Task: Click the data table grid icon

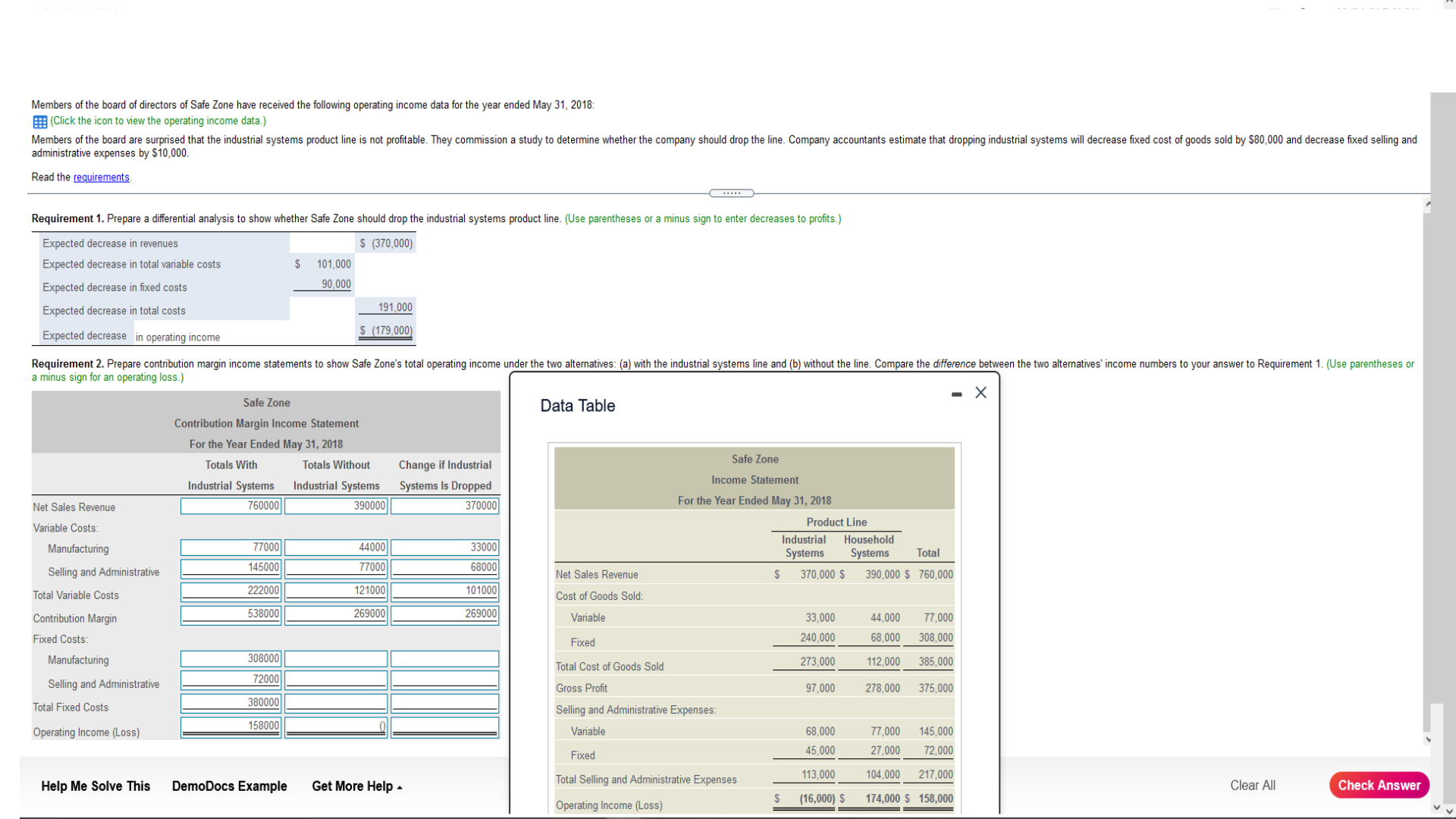Action: 40,122
